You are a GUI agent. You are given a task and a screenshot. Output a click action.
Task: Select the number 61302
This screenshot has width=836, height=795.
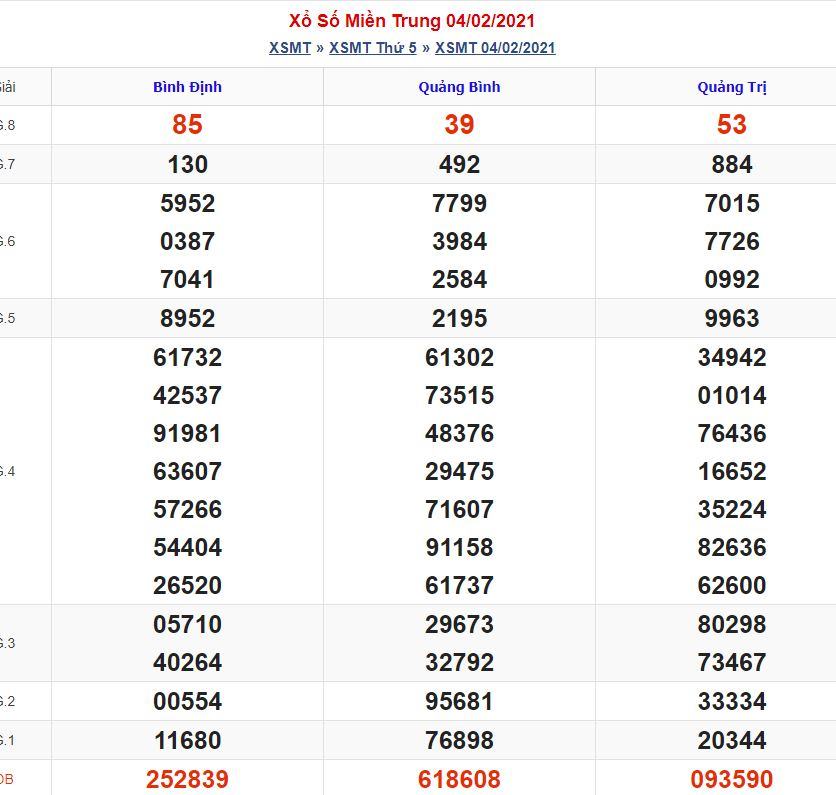pos(459,357)
